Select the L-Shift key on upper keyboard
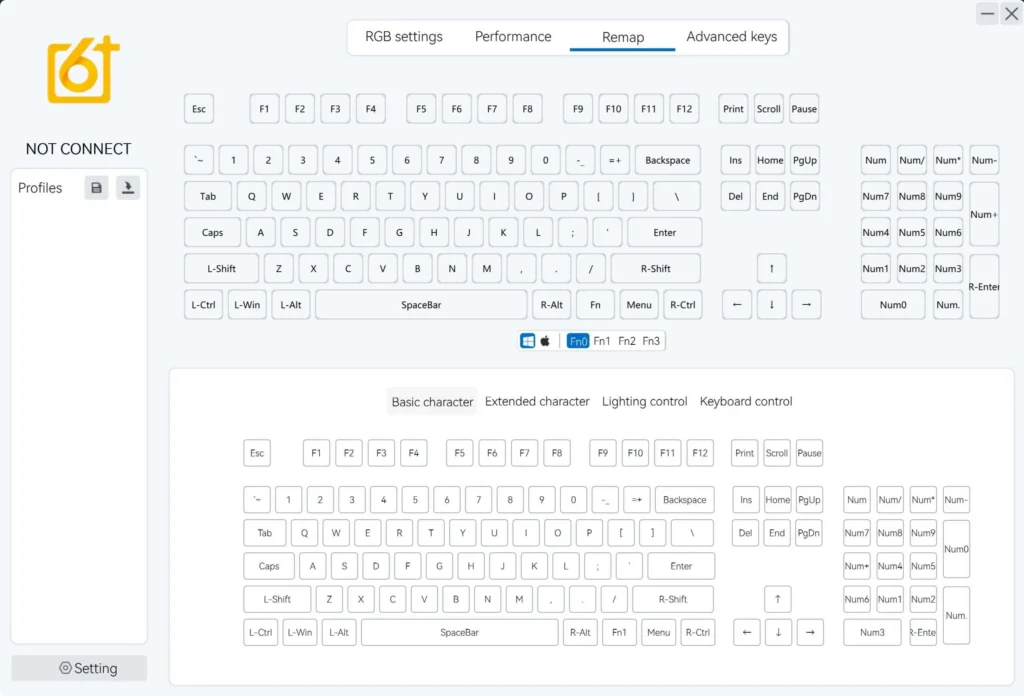This screenshot has width=1024, height=696. point(221,268)
